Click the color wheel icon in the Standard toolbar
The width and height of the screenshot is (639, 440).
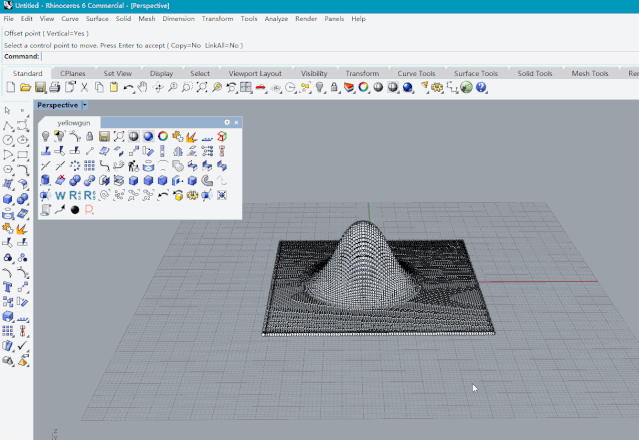[x=363, y=87]
